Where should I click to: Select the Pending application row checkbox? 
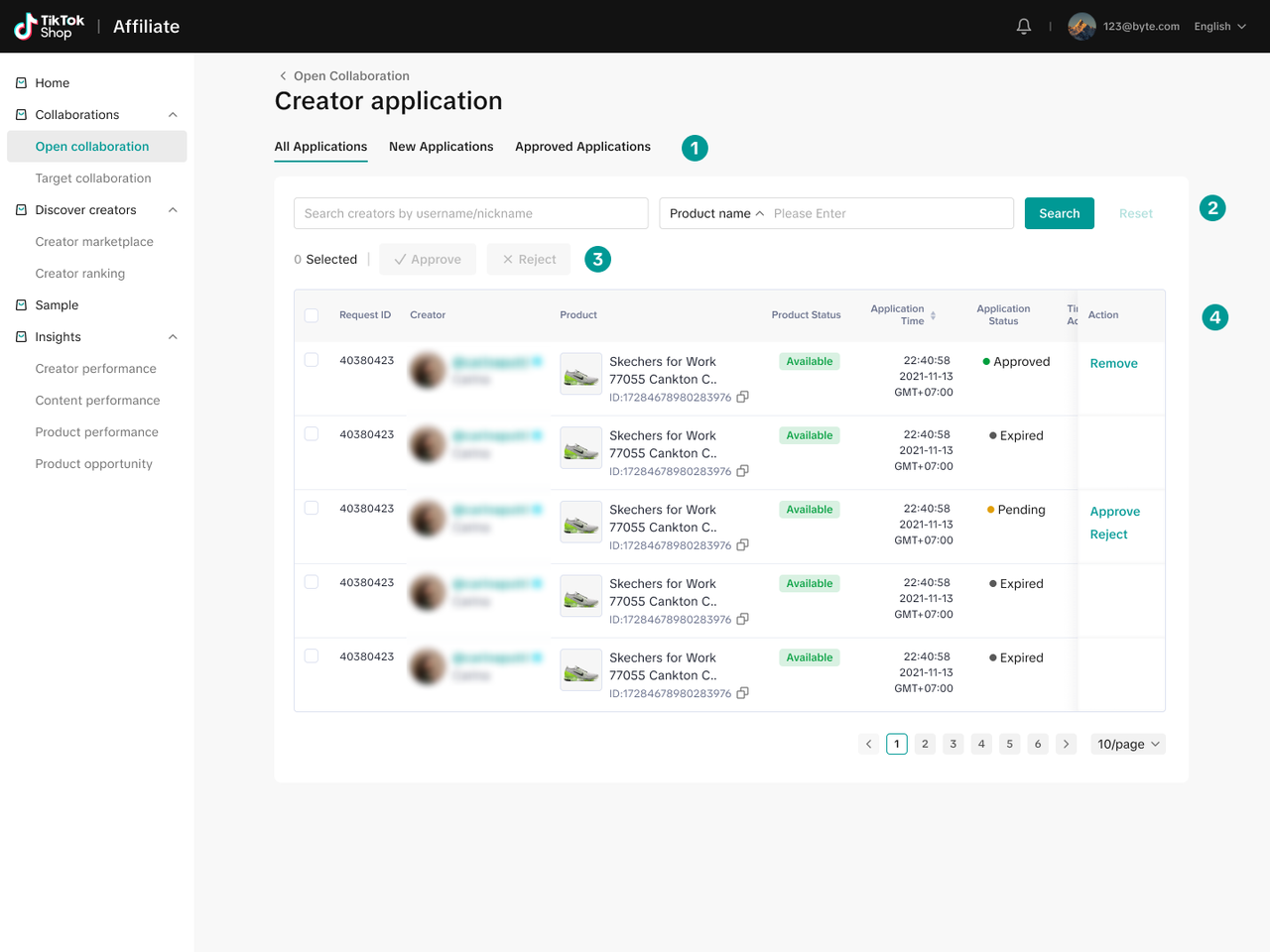(x=312, y=508)
